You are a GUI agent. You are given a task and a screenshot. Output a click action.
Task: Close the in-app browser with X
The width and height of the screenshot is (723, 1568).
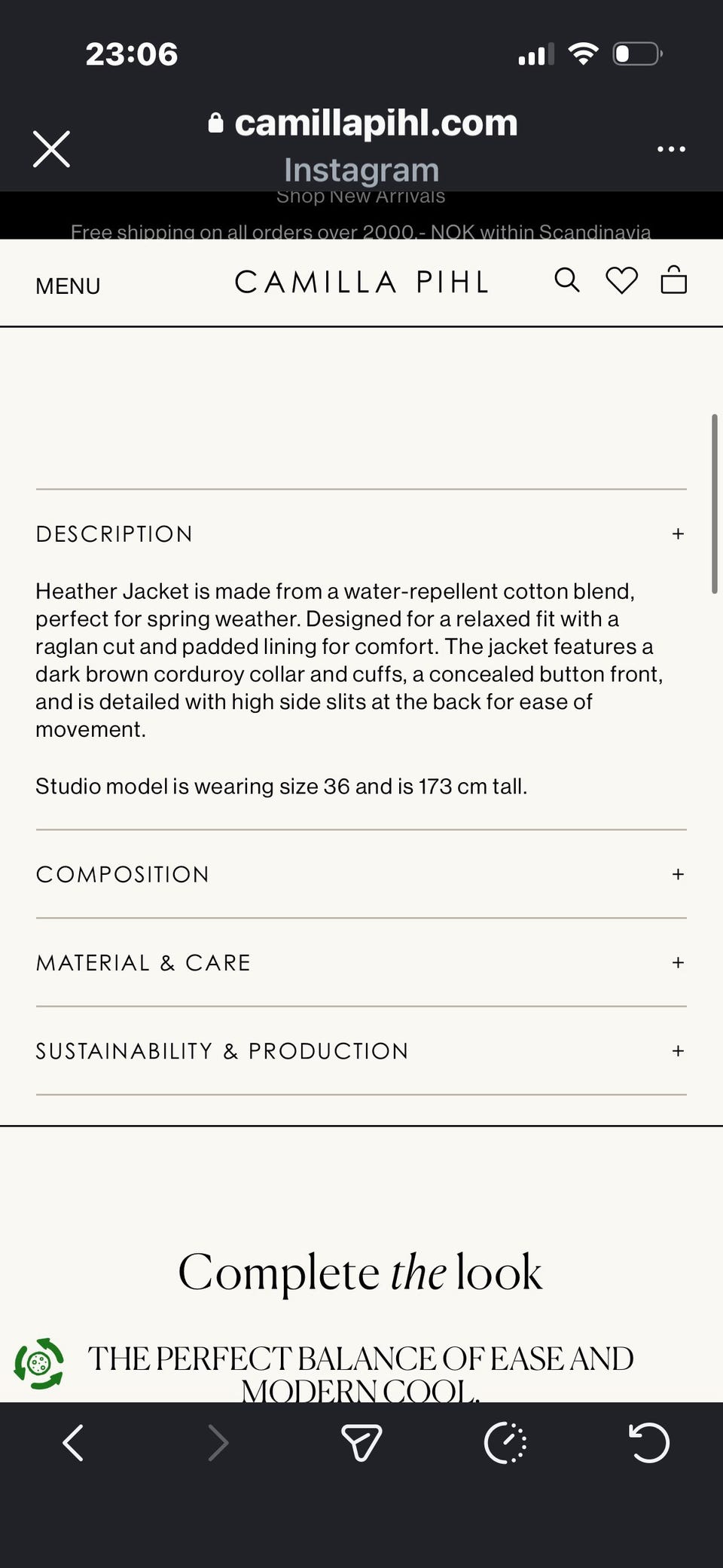click(51, 148)
